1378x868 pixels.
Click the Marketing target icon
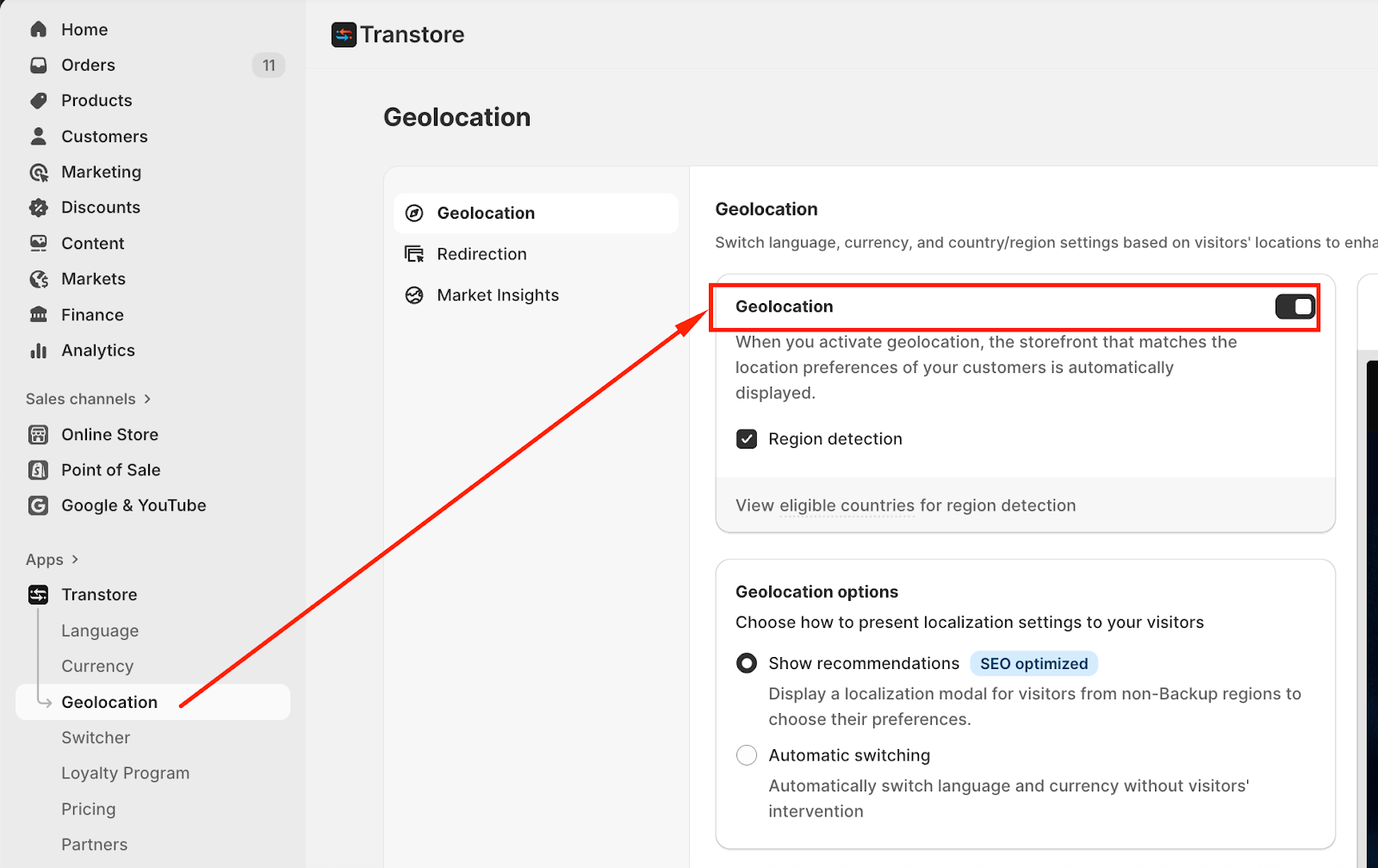(x=39, y=172)
